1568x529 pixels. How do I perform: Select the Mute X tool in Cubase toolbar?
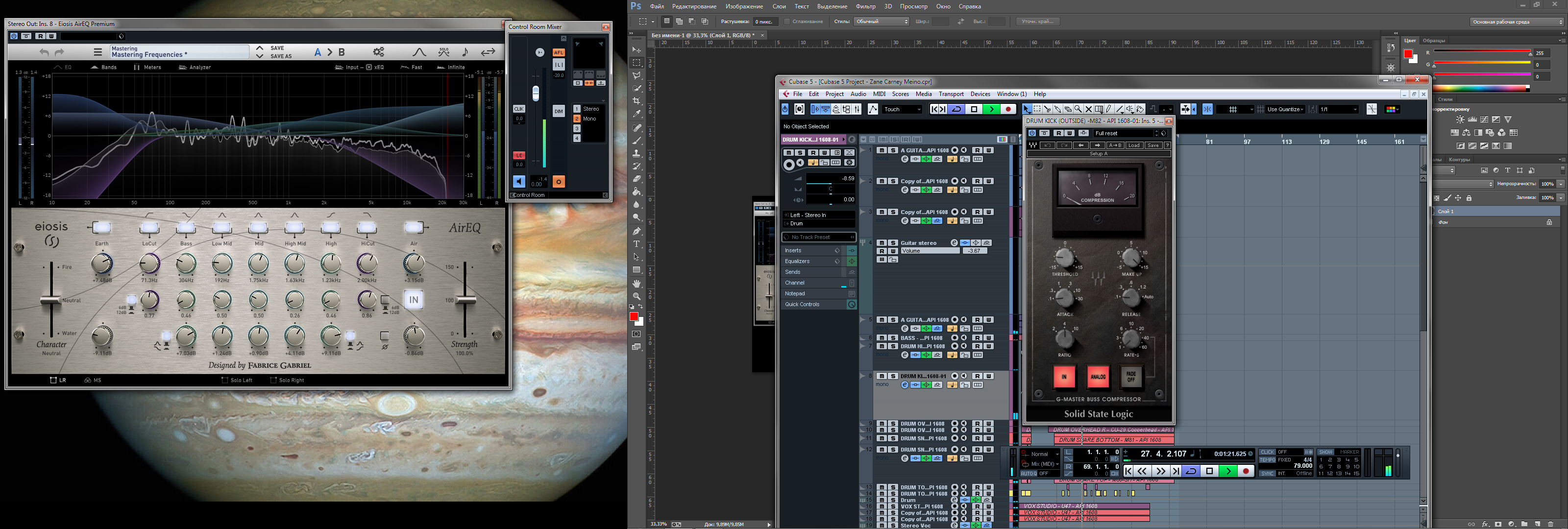pyautogui.click(x=1089, y=109)
